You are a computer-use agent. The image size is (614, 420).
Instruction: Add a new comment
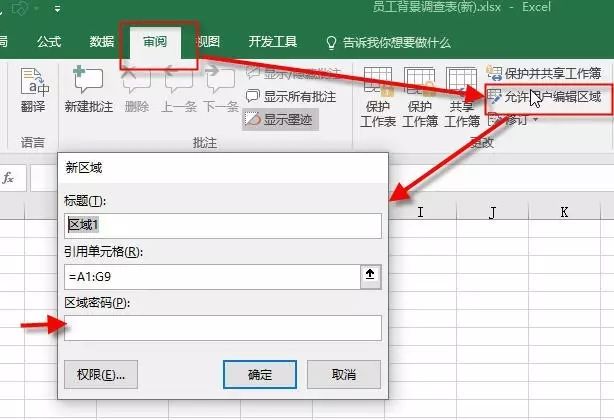coord(89,89)
